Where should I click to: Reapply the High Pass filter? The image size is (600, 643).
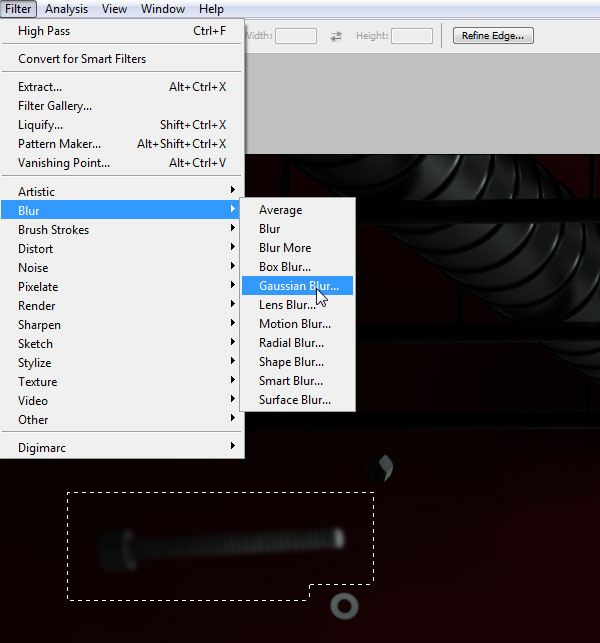tap(122, 31)
